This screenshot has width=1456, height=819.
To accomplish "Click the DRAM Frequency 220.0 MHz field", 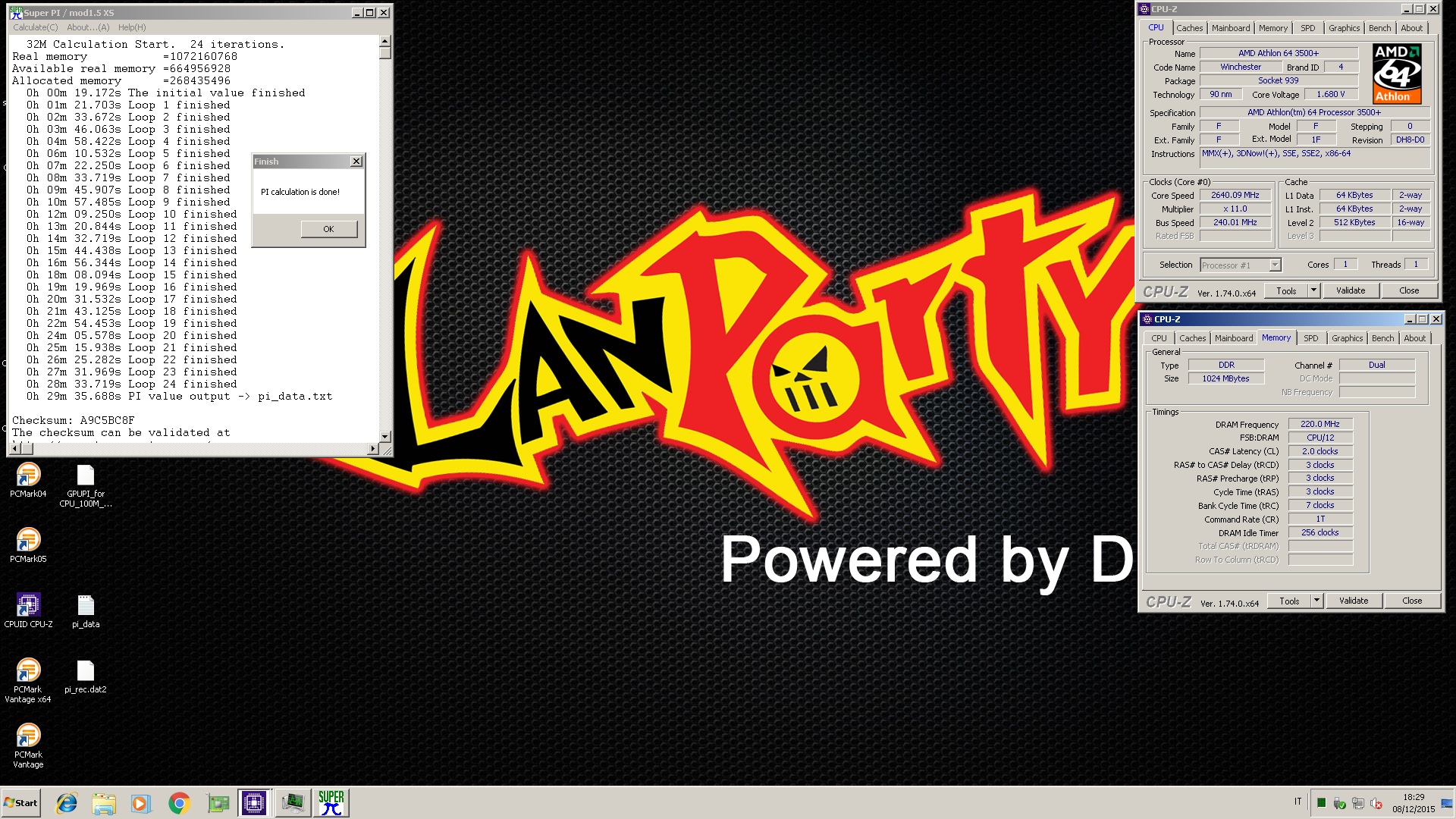I will coord(1320,424).
